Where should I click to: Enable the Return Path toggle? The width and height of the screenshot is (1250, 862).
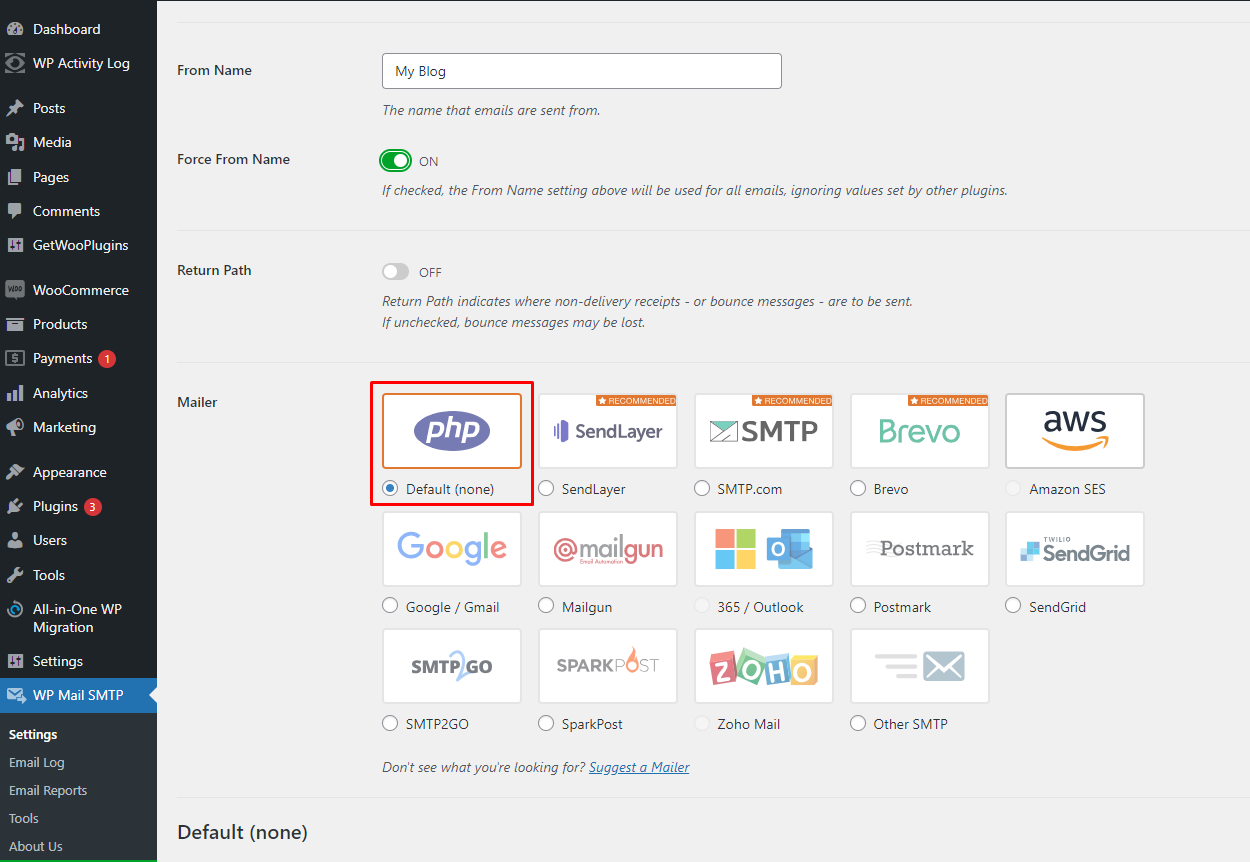[x=395, y=272]
